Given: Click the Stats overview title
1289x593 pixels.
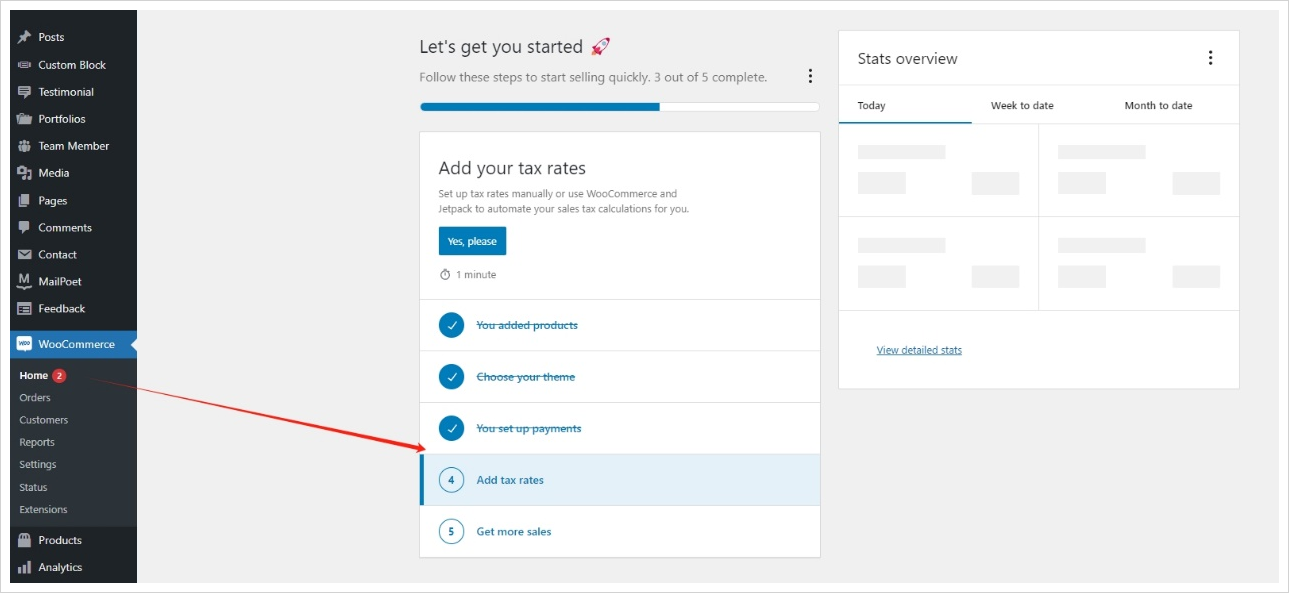Looking at the screenshot, I should coord(908,59).
